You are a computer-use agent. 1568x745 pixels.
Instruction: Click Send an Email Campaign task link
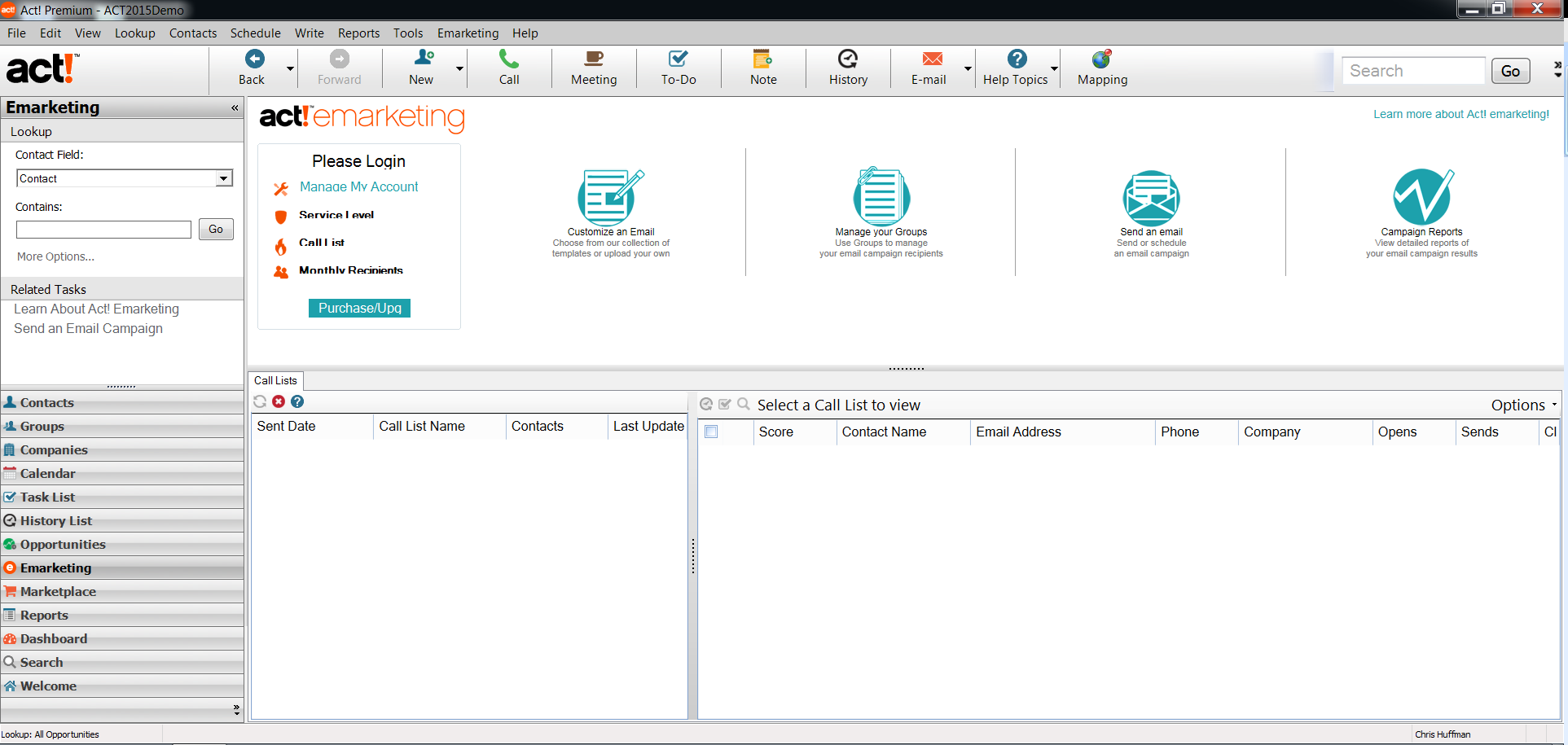[x=88, y=328]
